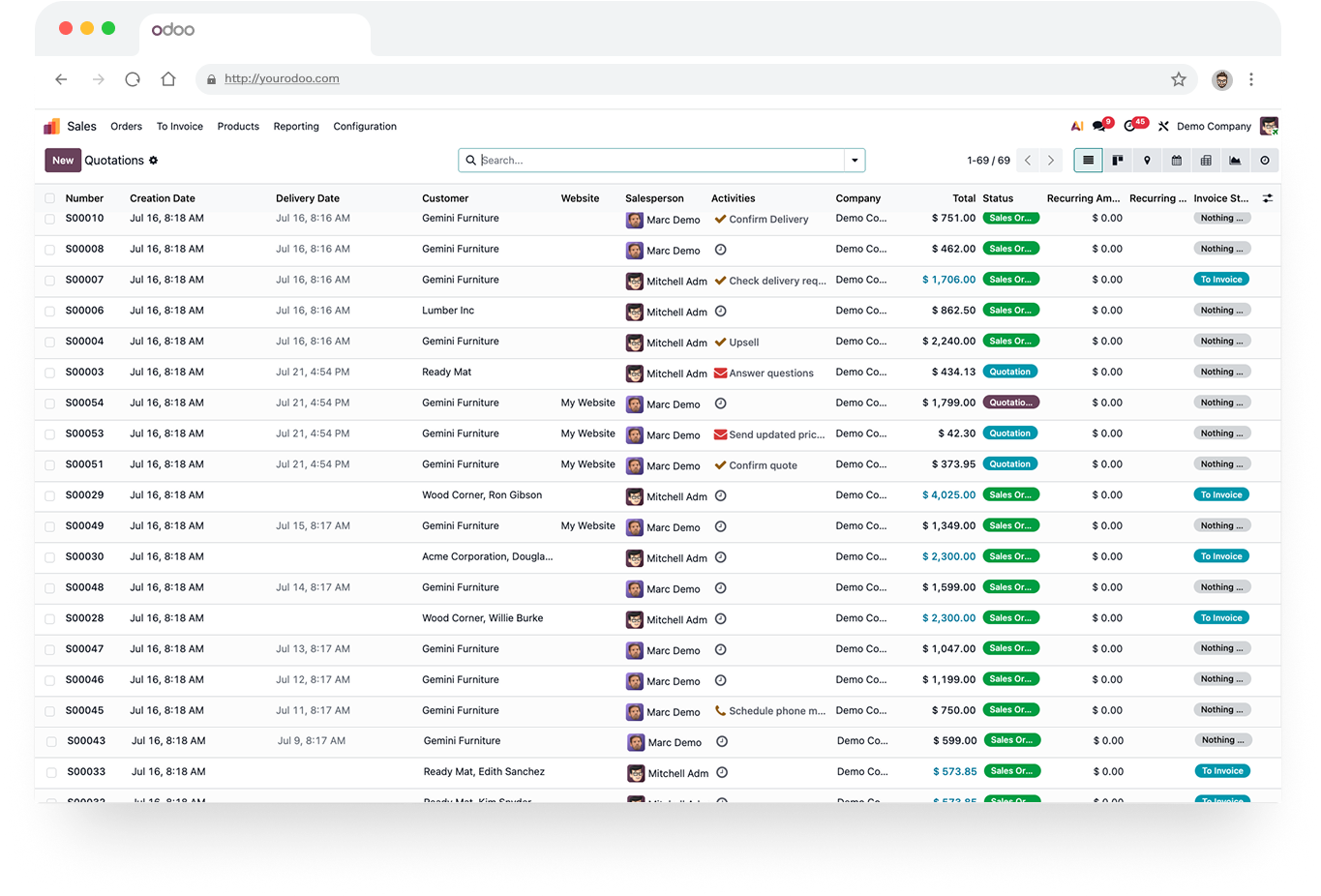Go to the next page of records
Image resolution: width=1321 pixels, height=896 pixels.
[x=1051, y=161]
